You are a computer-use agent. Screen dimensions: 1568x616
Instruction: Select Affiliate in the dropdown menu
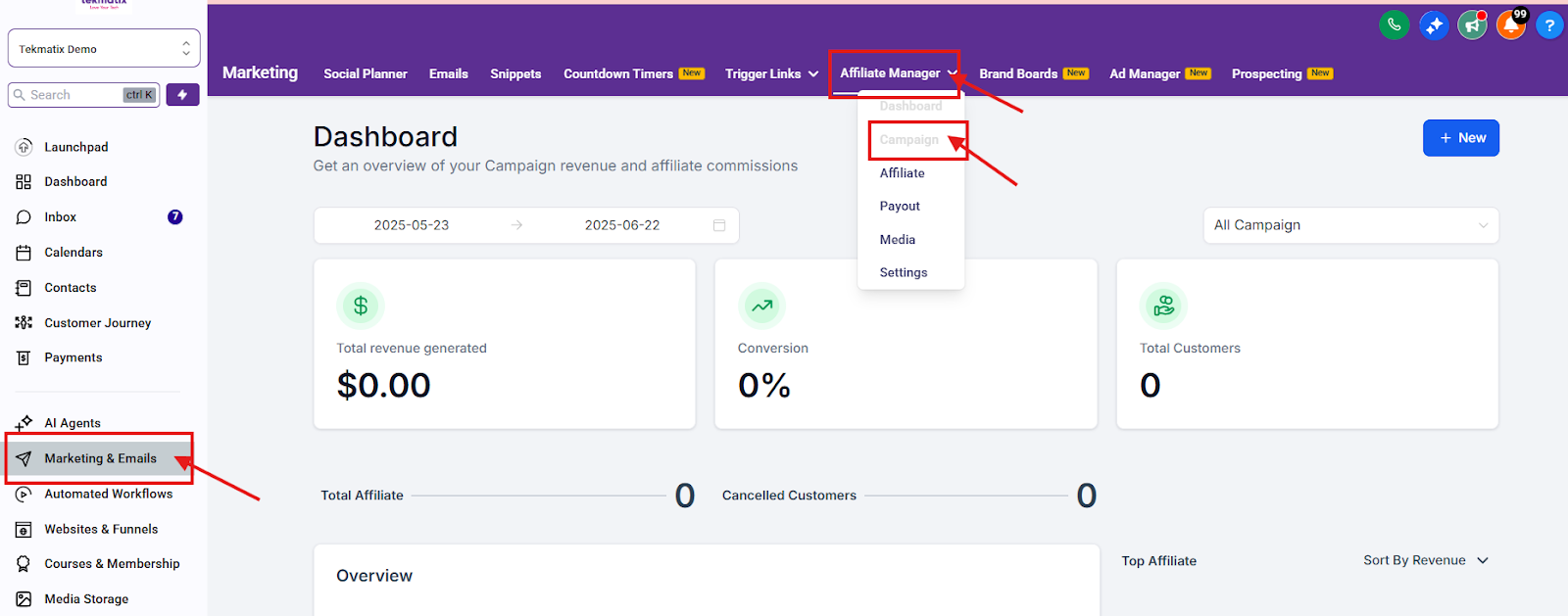(x=903, y=173)
